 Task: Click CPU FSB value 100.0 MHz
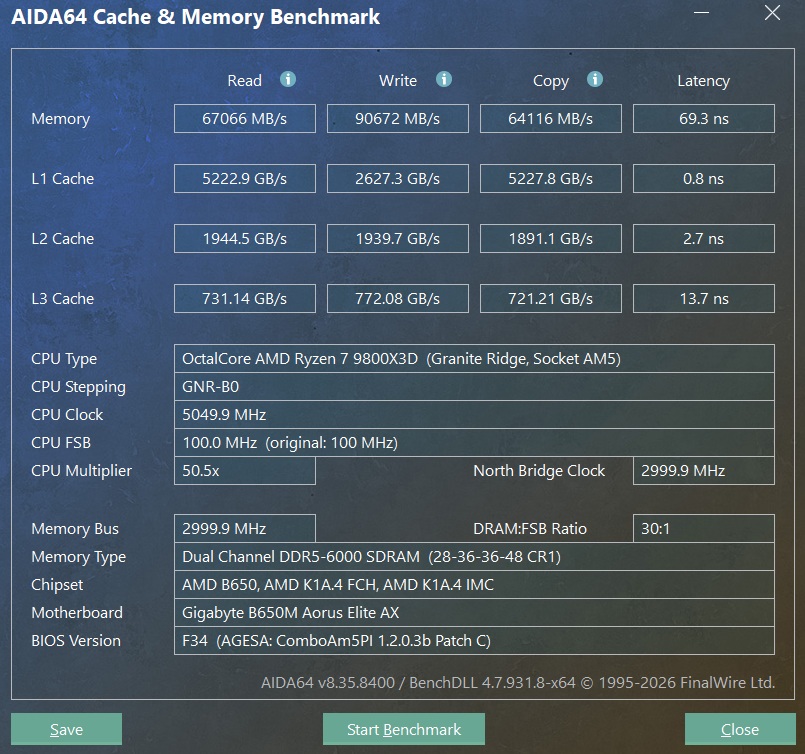(474, 442)
